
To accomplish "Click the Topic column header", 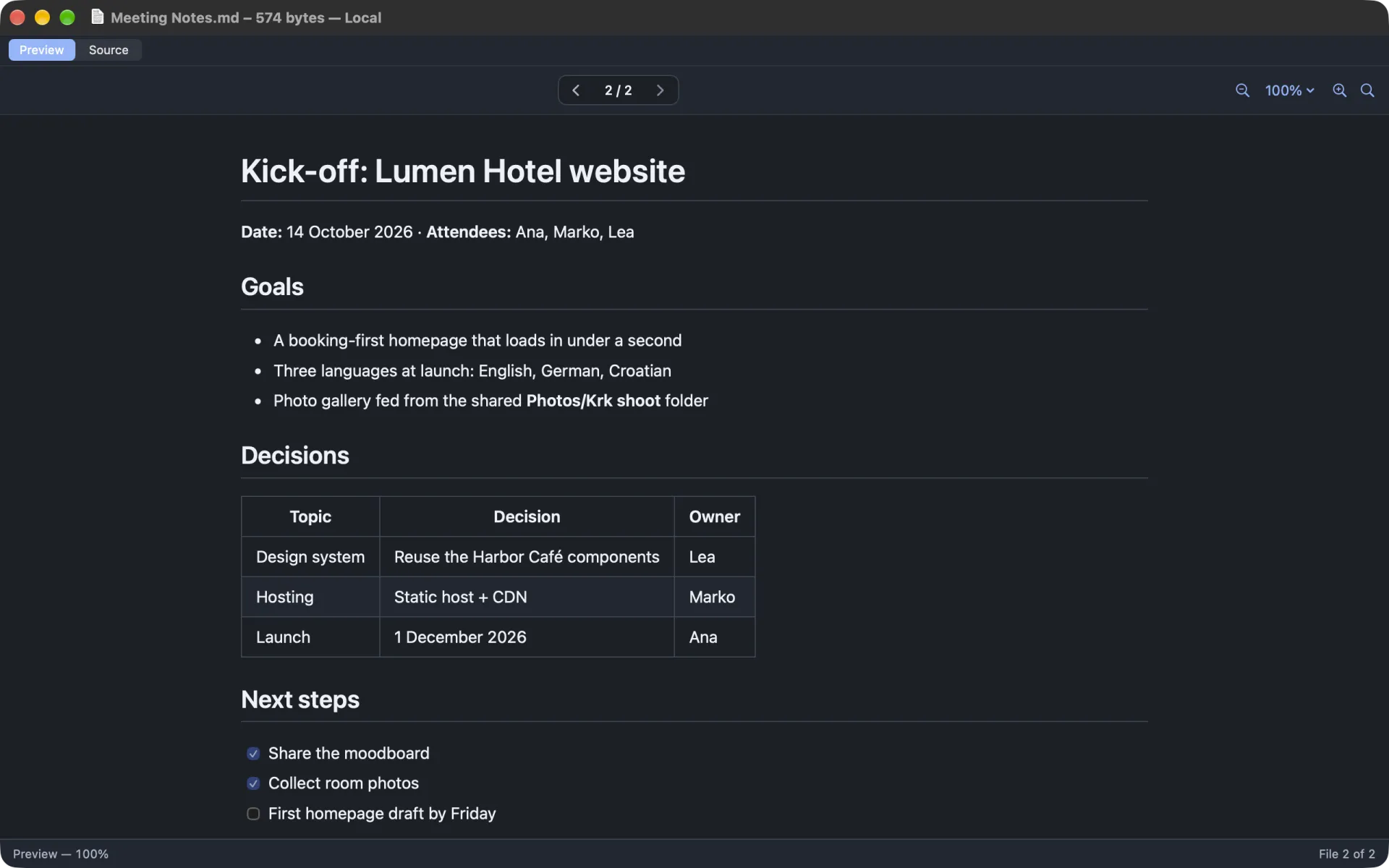I will click(x=310, y=516).
